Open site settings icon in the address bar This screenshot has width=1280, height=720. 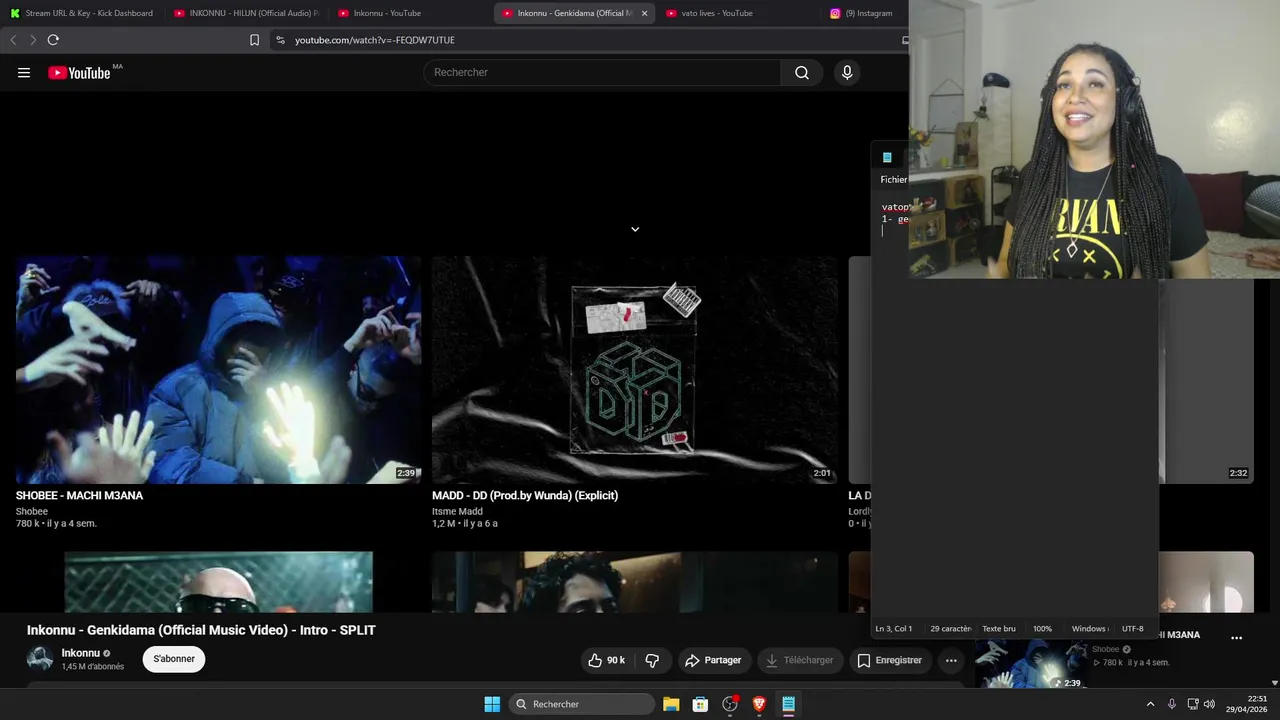point(280,40)
